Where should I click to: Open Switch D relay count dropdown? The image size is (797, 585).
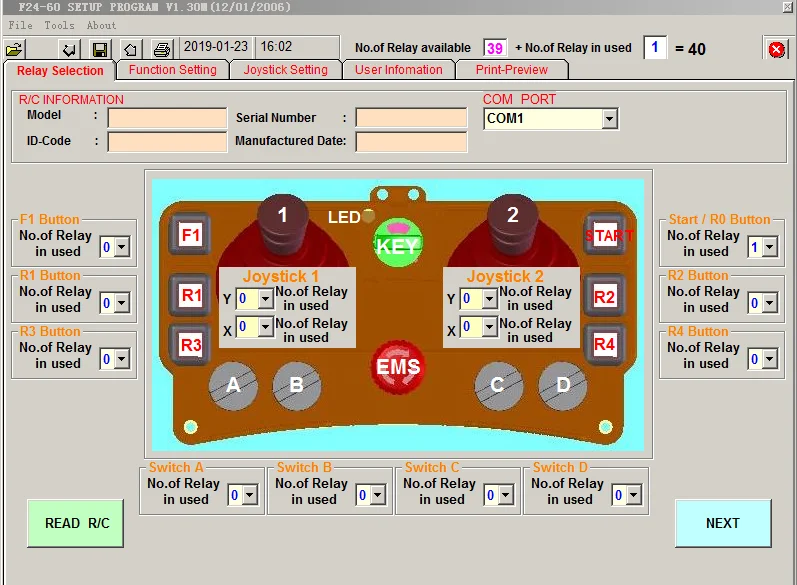coord(634,495)
